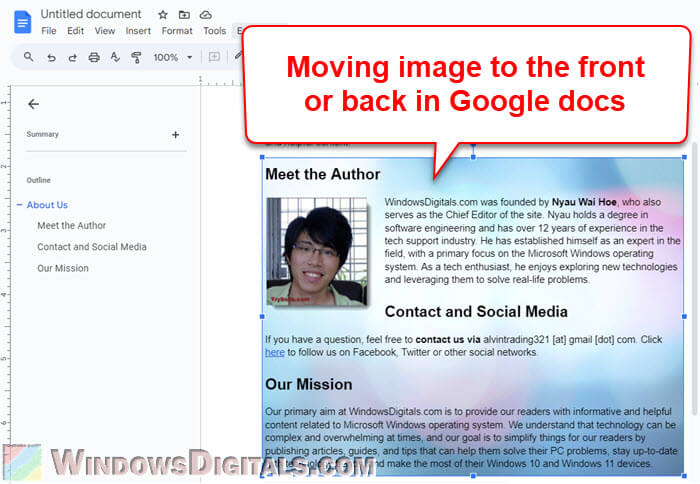Print the document
The image size is (700, 484).
tap(94, 57)
